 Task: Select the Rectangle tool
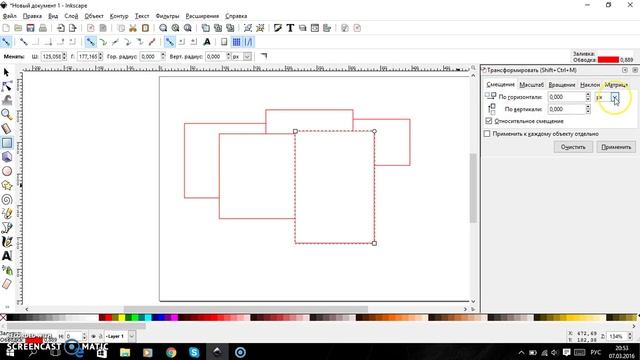tap(7, 143)
